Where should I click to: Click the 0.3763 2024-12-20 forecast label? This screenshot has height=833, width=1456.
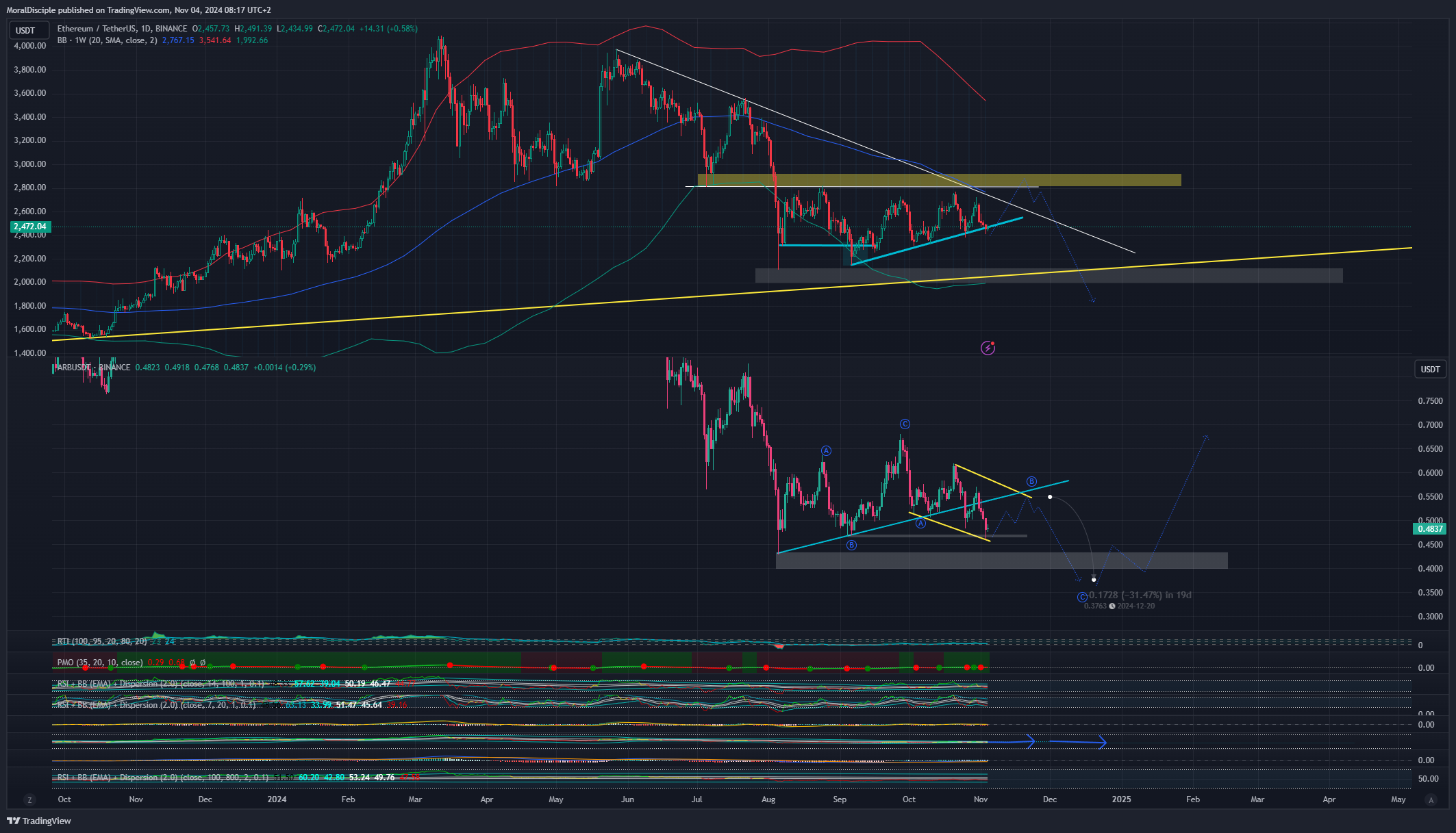(1120, 606)
